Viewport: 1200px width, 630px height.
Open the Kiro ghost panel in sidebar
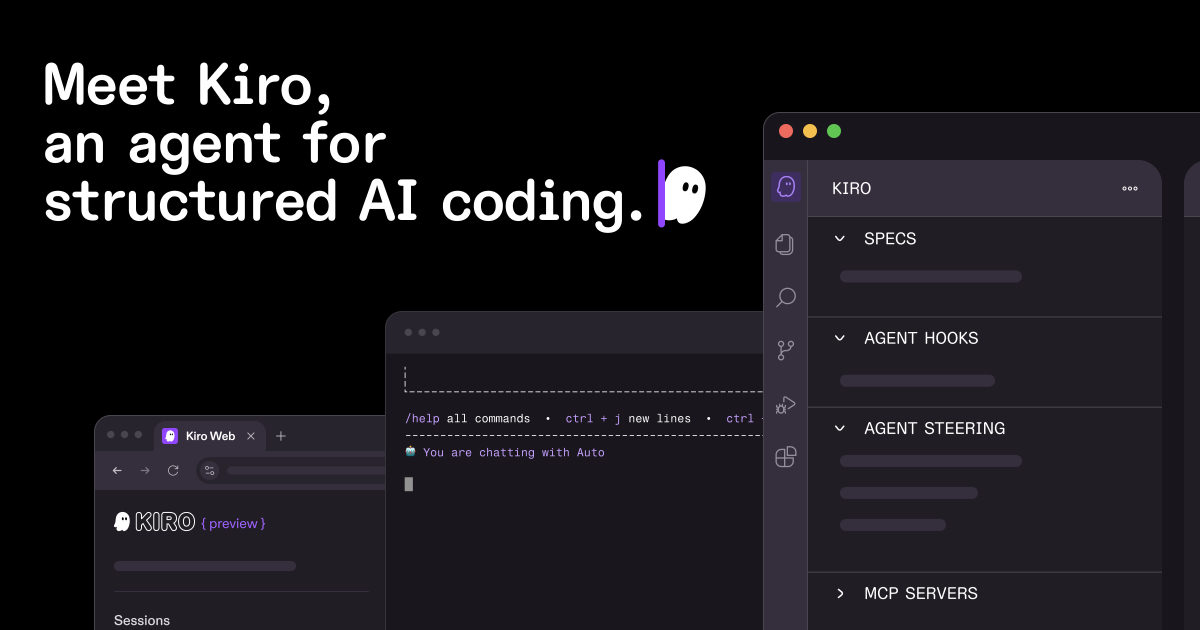tap(786, 187)
